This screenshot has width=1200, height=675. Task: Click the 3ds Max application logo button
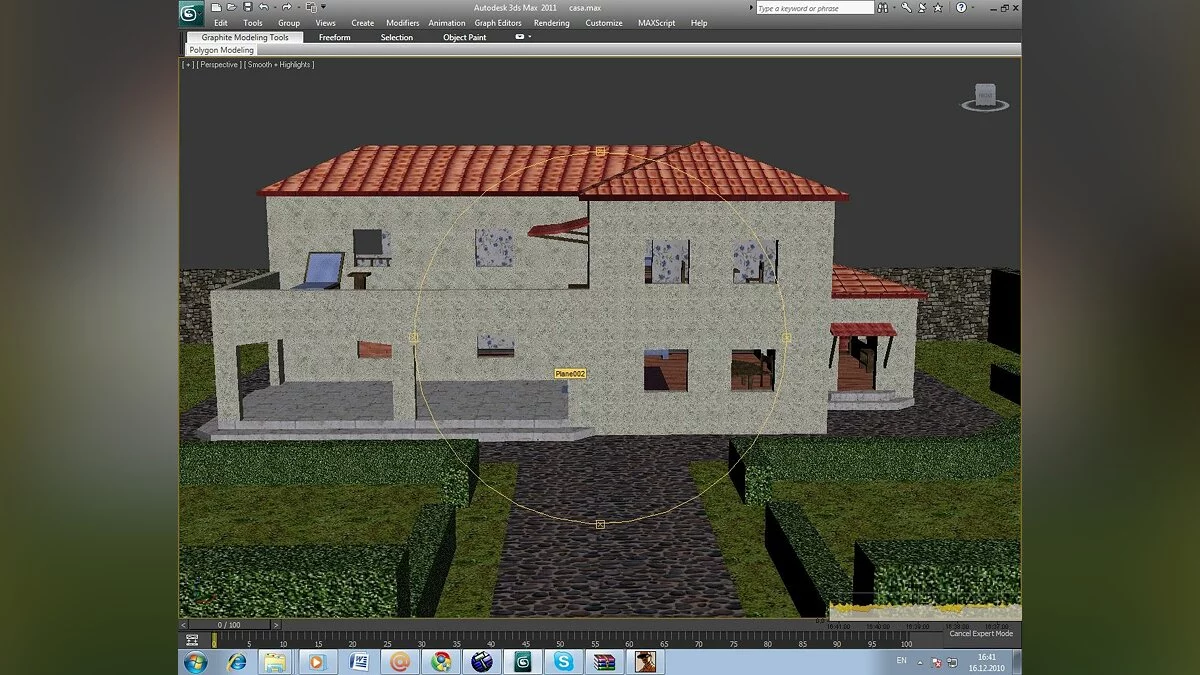pyautogui.click(x=191, y=12)
